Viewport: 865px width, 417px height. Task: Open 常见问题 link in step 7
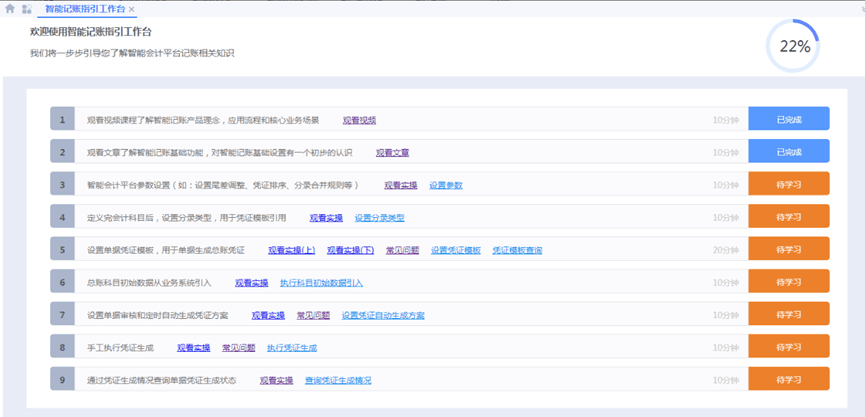pos(313,316)
